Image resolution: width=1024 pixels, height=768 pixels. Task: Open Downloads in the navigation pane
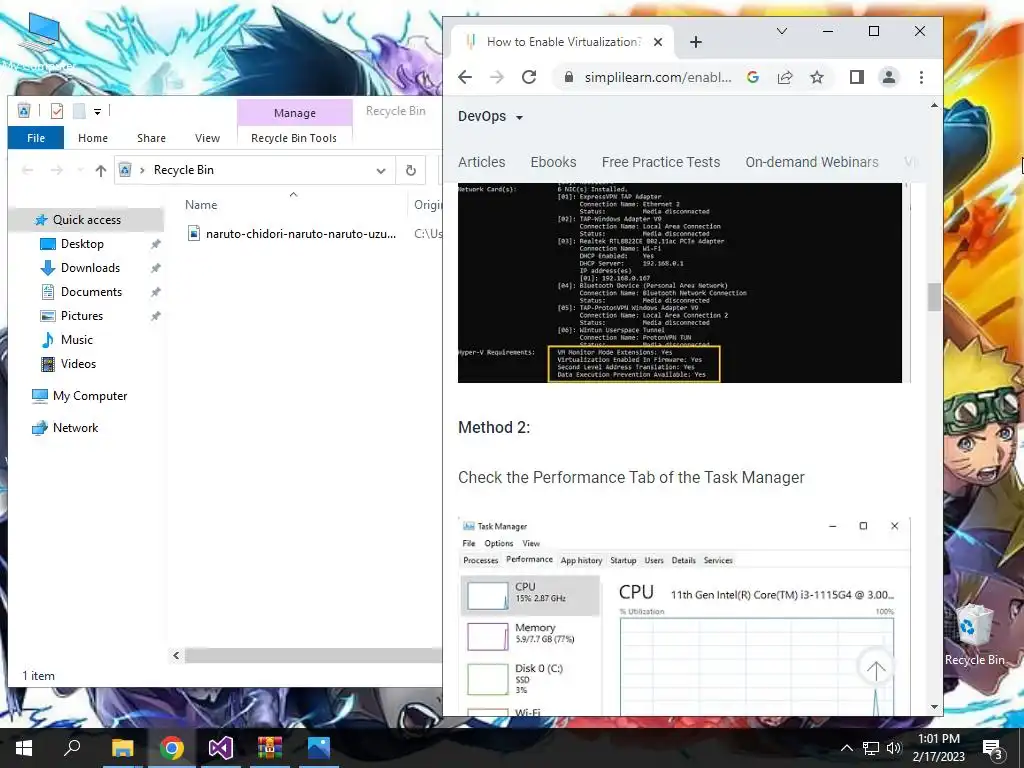click(90, 268)
